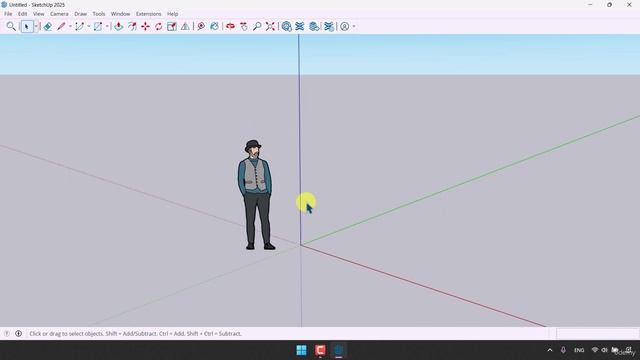Expand the Select tool dropdown arrow
Image resolution: width=640 pixels, height=360 pixels.
click(x=36, y=27)
